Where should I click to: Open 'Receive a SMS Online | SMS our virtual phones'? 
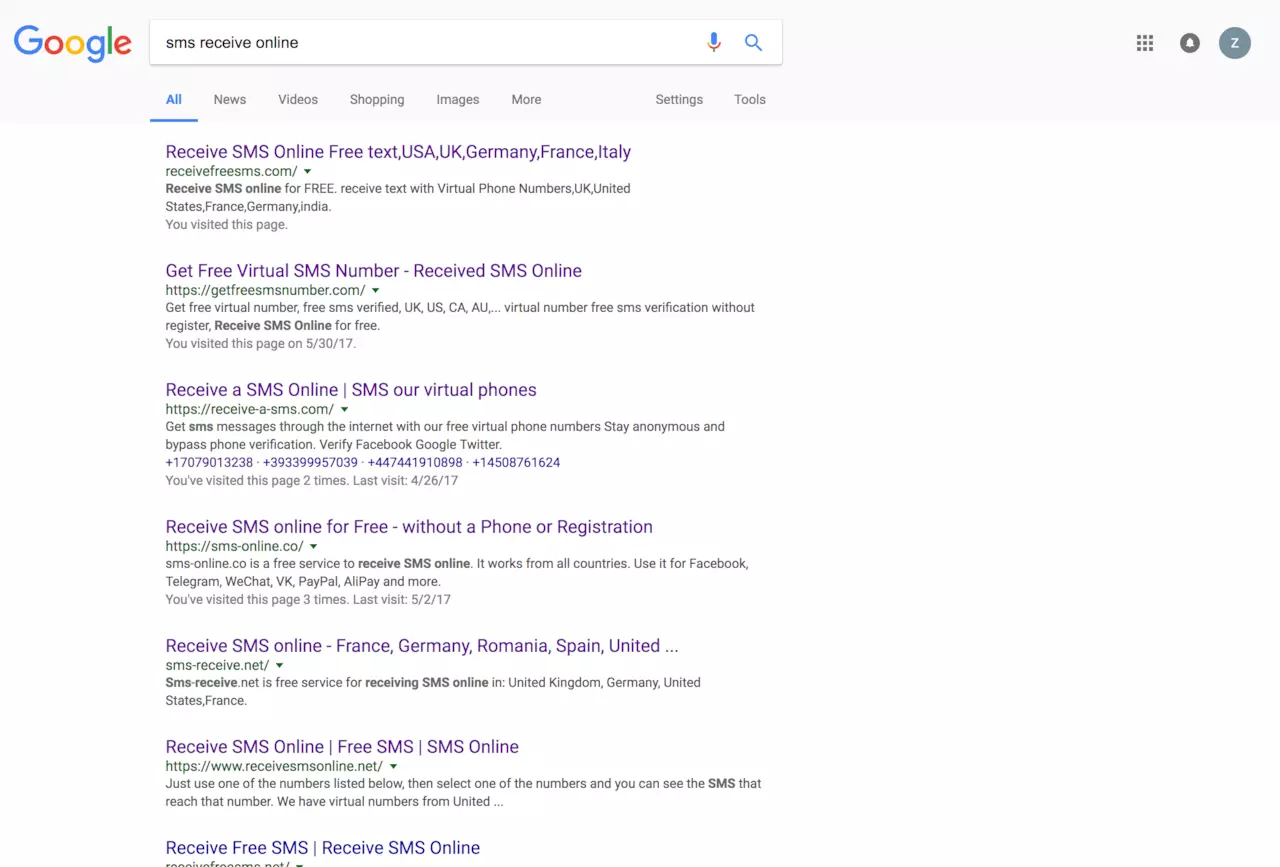pyautogui.click(x=351, y=390)
